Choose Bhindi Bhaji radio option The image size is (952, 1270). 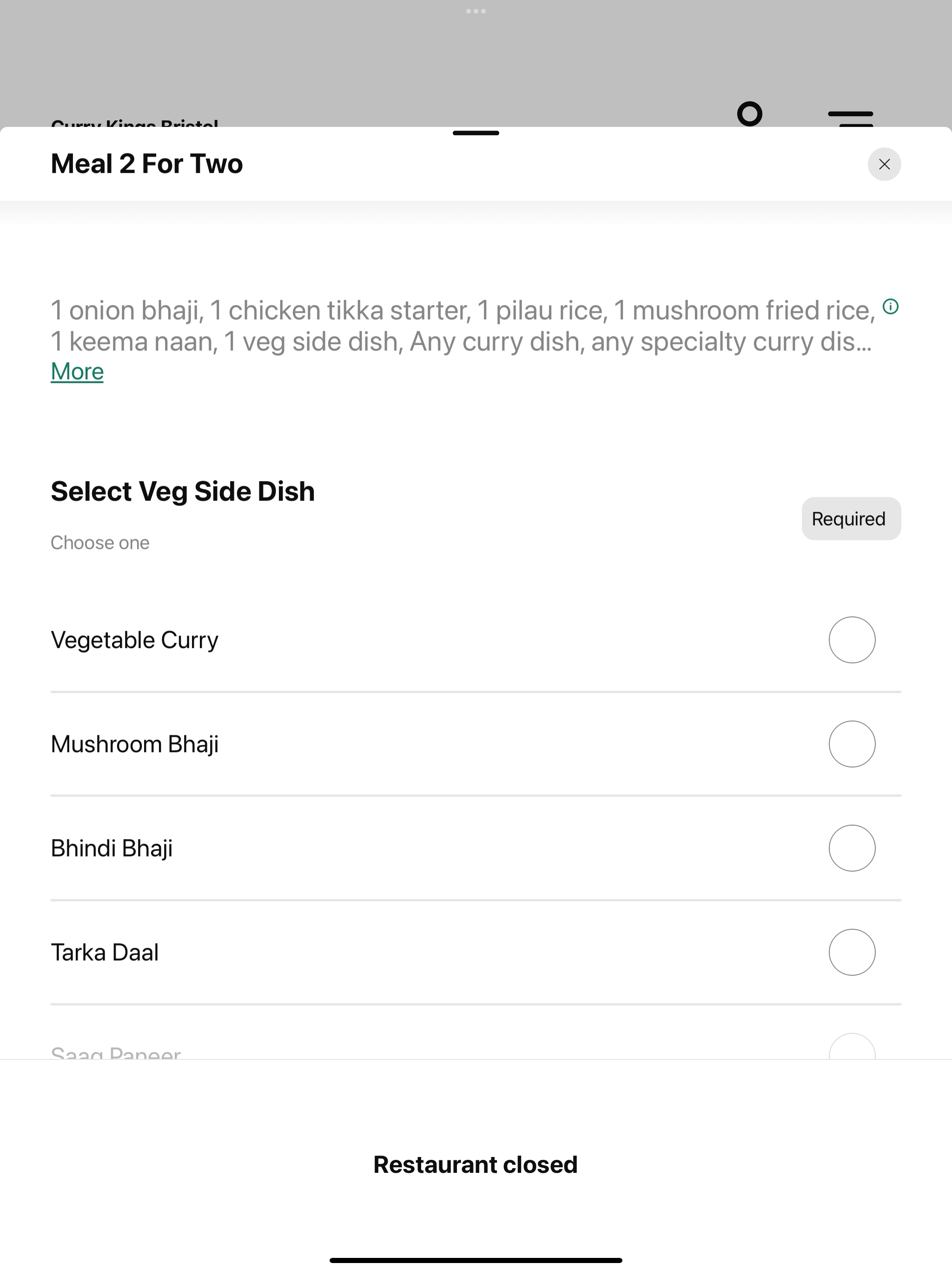[852, 848]
